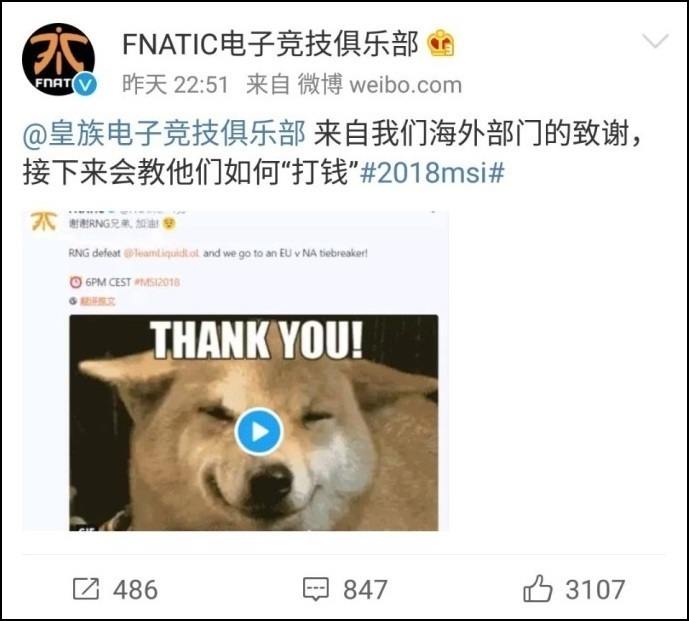Click the small Fnatic logo in embedded tweet
This screenshot has height=621, width=689.
(x=44, y=221)
